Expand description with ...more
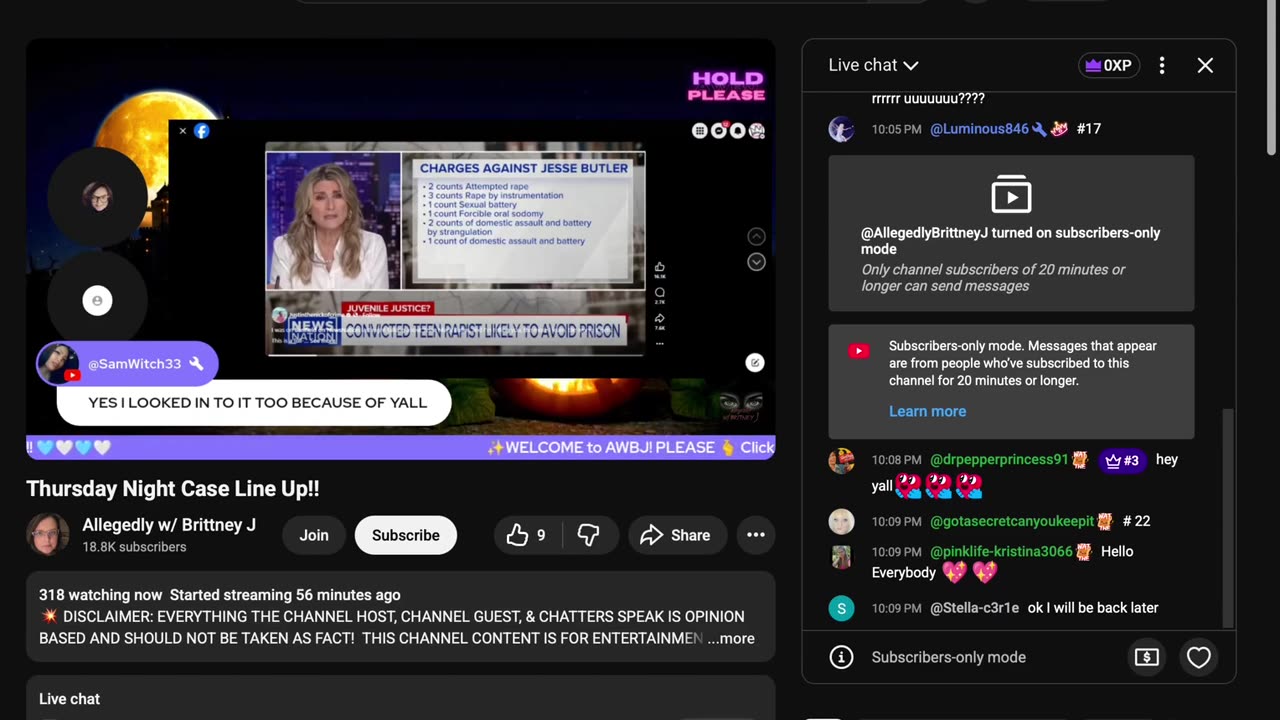This screenshot has height=720, width=1280. 731,638
